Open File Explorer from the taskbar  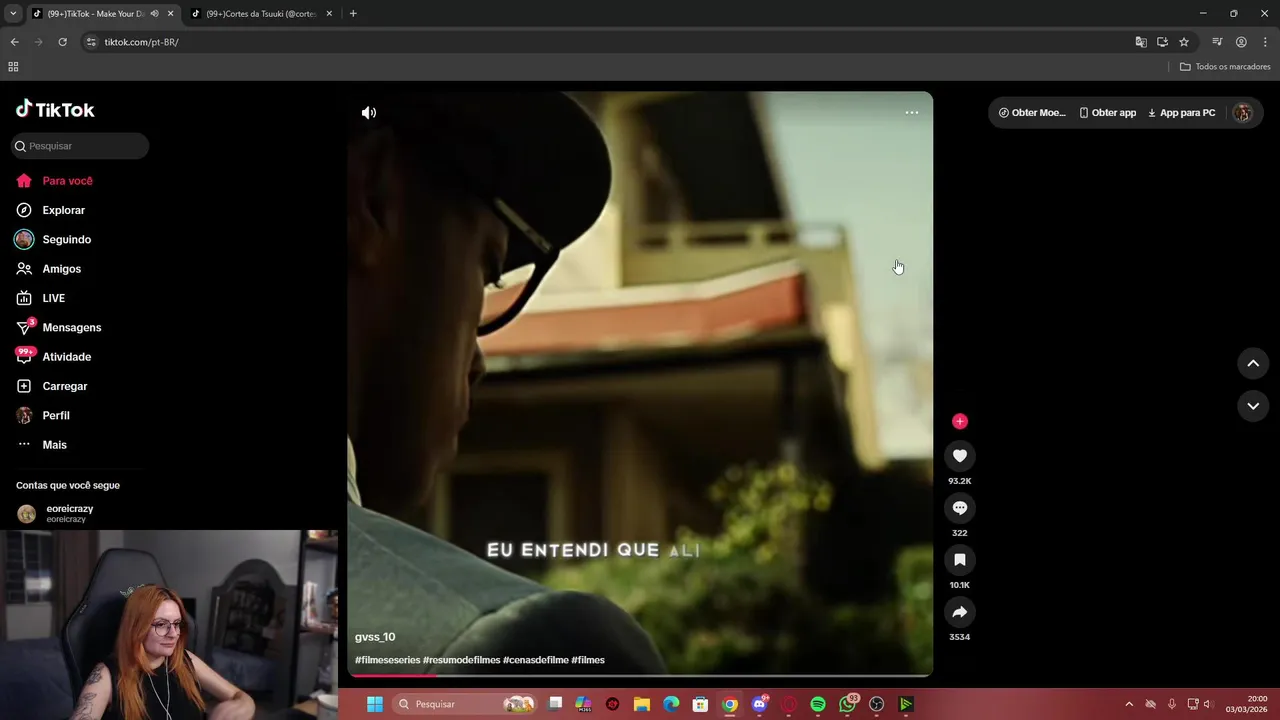[x=642, y=704]
